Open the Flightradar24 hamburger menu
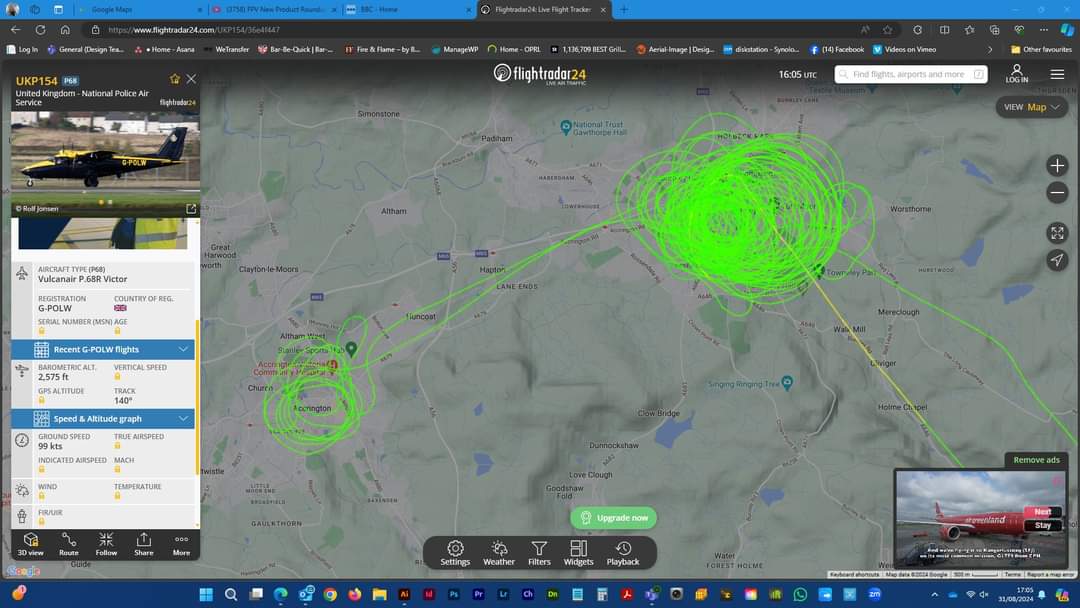Image resolution: width=1080 pixels, height=608 pixels. [1057, 74]
